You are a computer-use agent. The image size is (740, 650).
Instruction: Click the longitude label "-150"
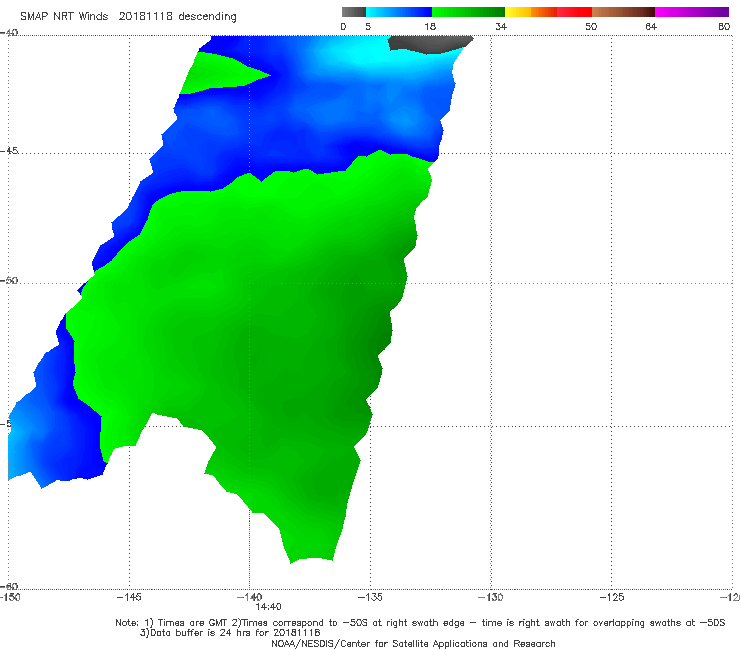click(x=10, y=598)
